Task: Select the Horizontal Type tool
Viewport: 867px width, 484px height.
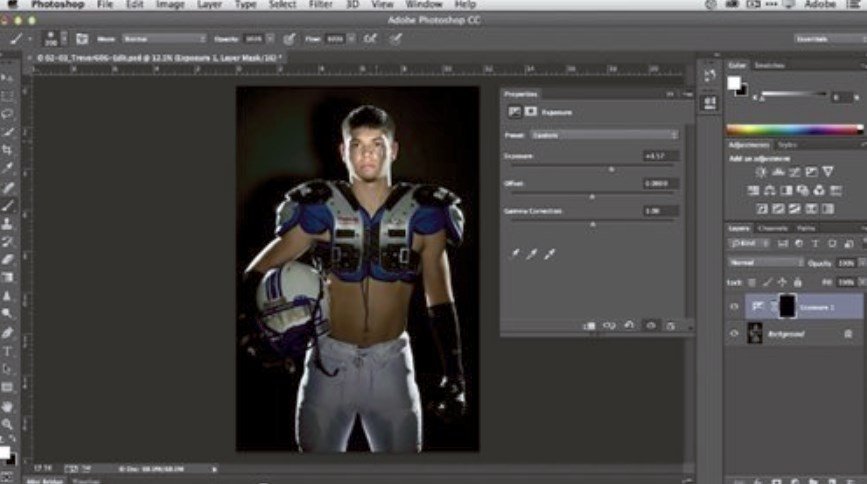Action: pyautogui.click(x=7, y=351)
